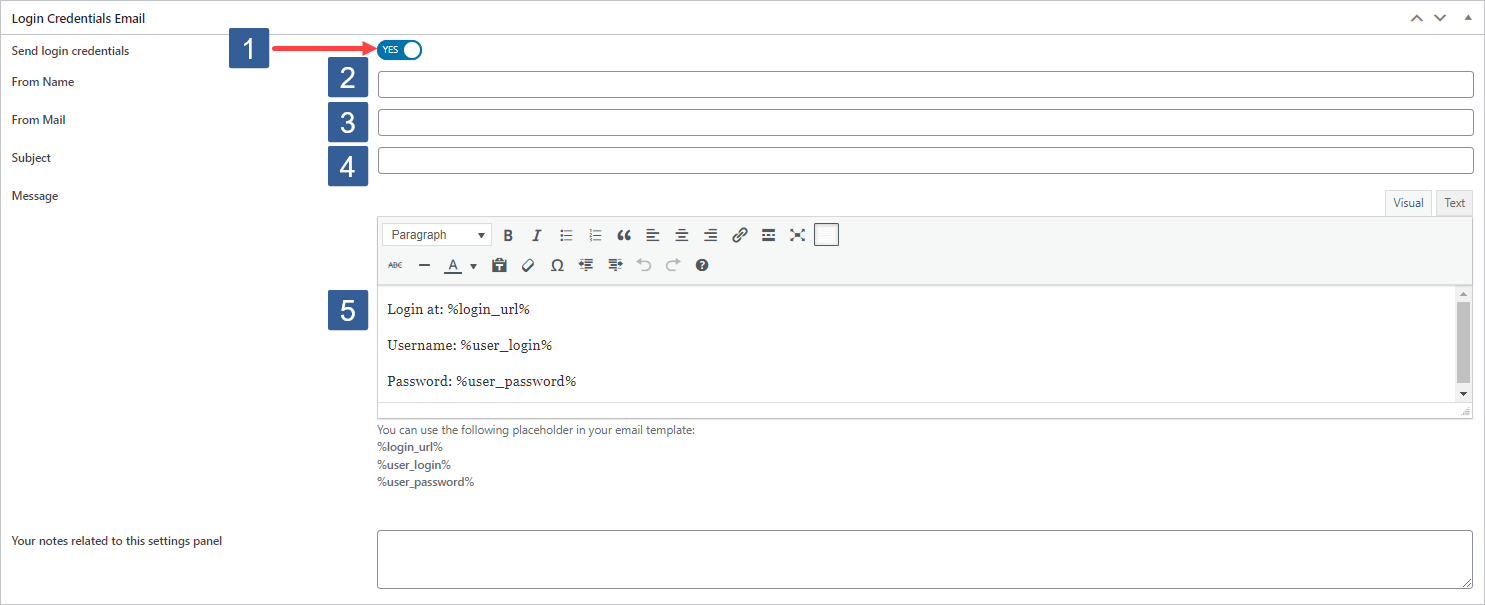Undo the last editor change
The width and height of the screenshot is (1485, 605).
[644, 264]
